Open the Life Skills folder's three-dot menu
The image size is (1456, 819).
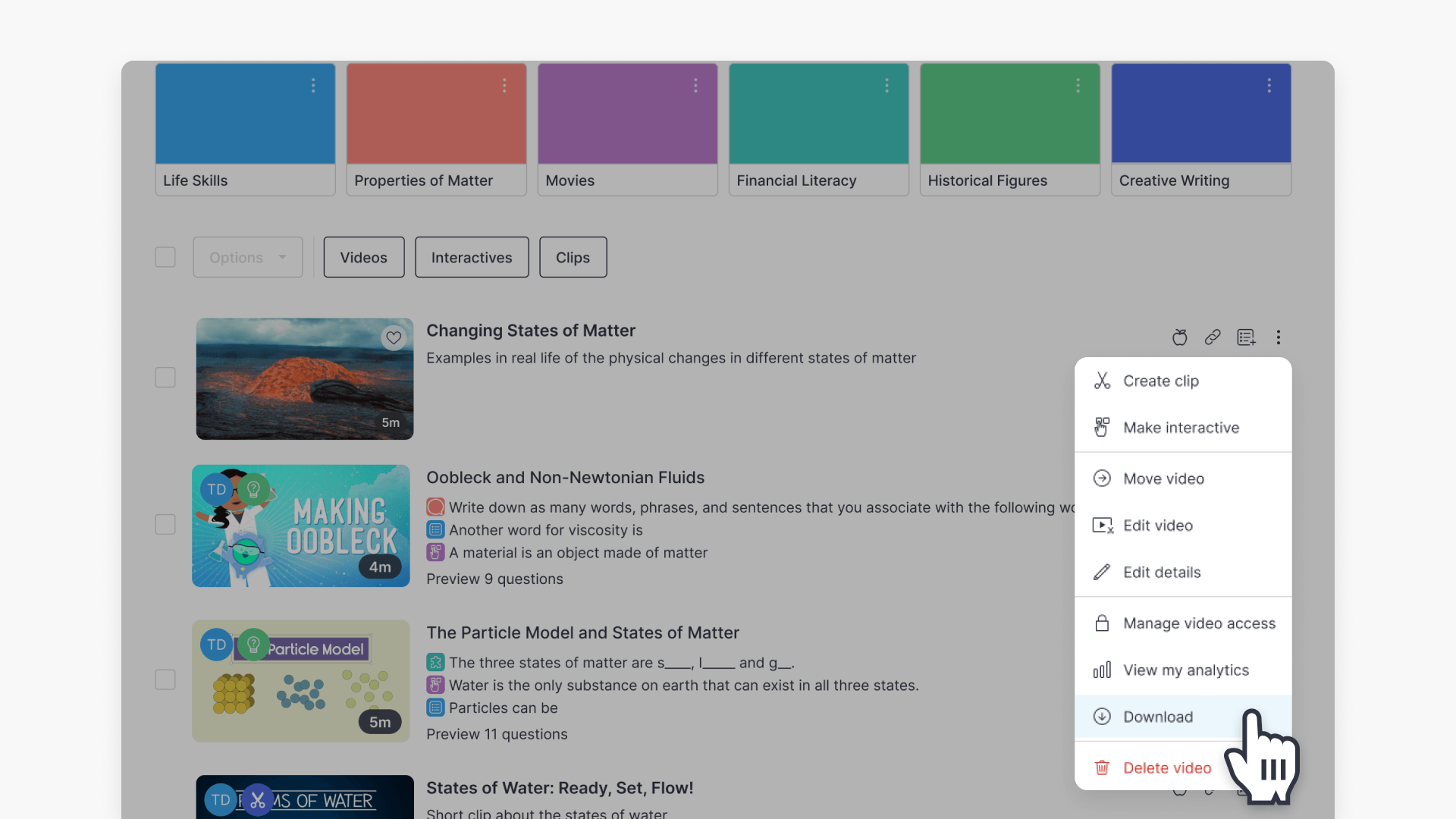(313, 86)
